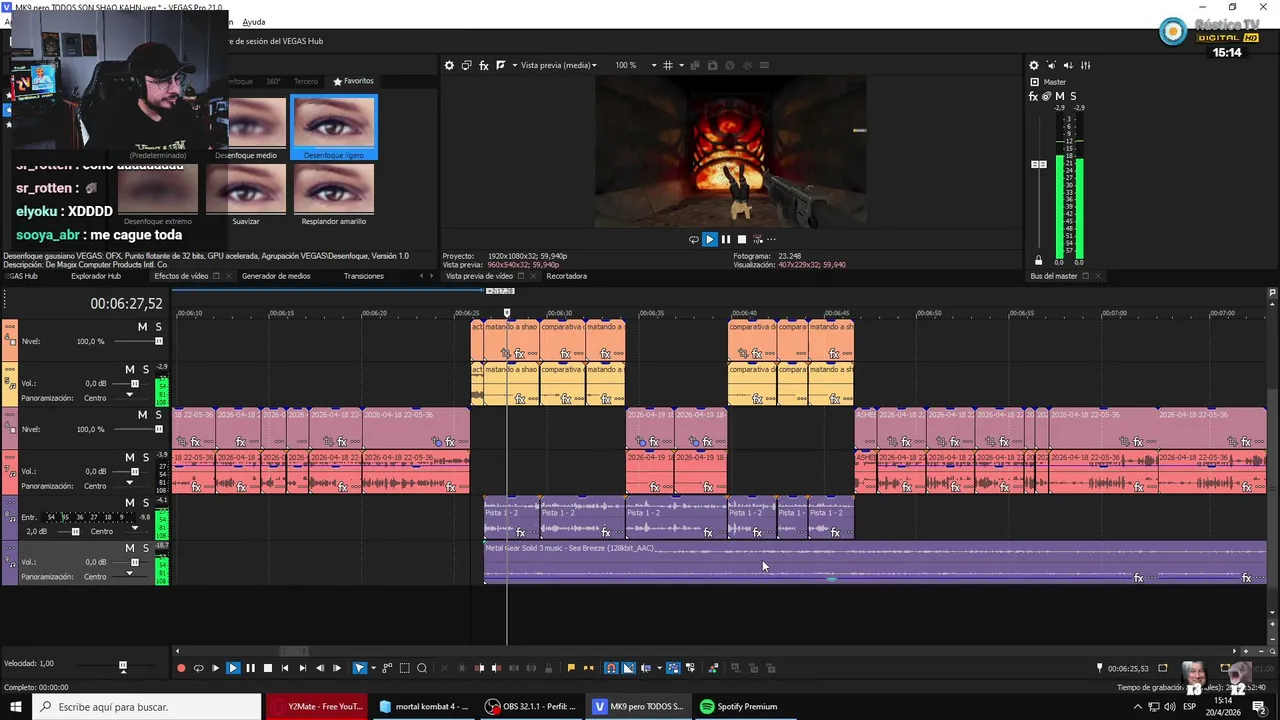Switch to Transiciones tab
Screen dimensions: 1280x720
coord(364,276)
